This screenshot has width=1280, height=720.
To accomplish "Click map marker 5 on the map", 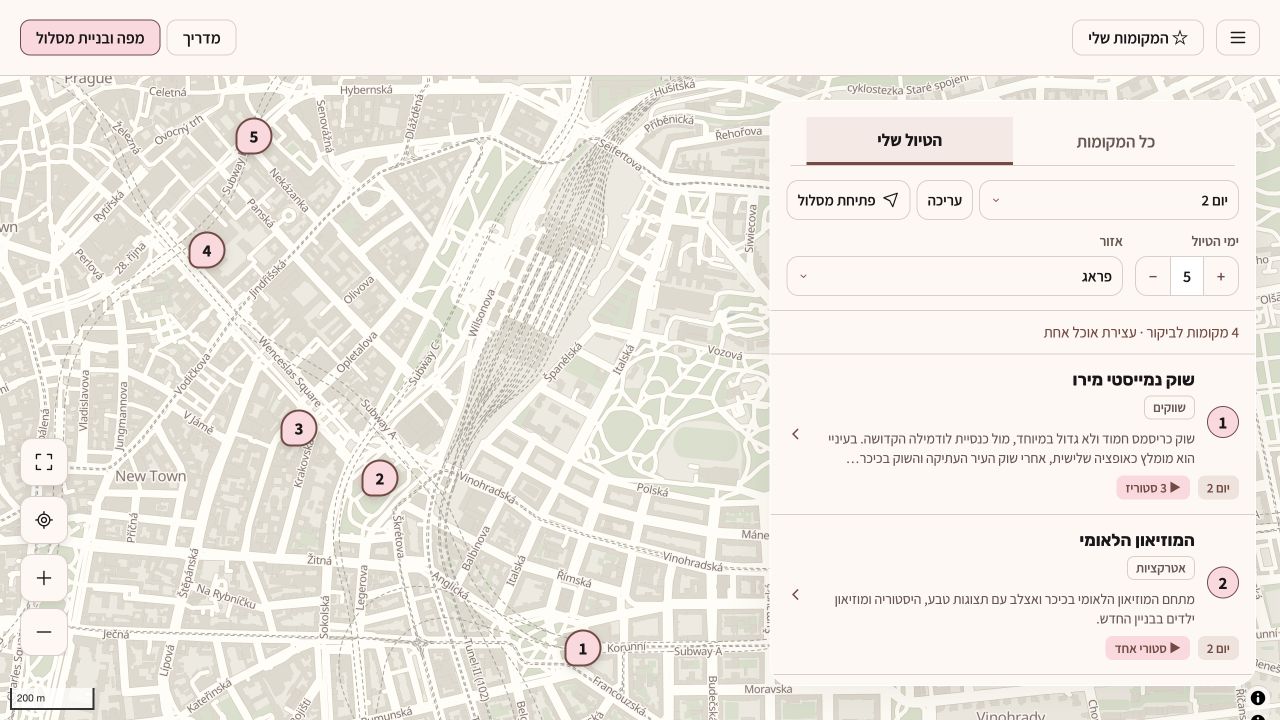I will click(253, 137).
